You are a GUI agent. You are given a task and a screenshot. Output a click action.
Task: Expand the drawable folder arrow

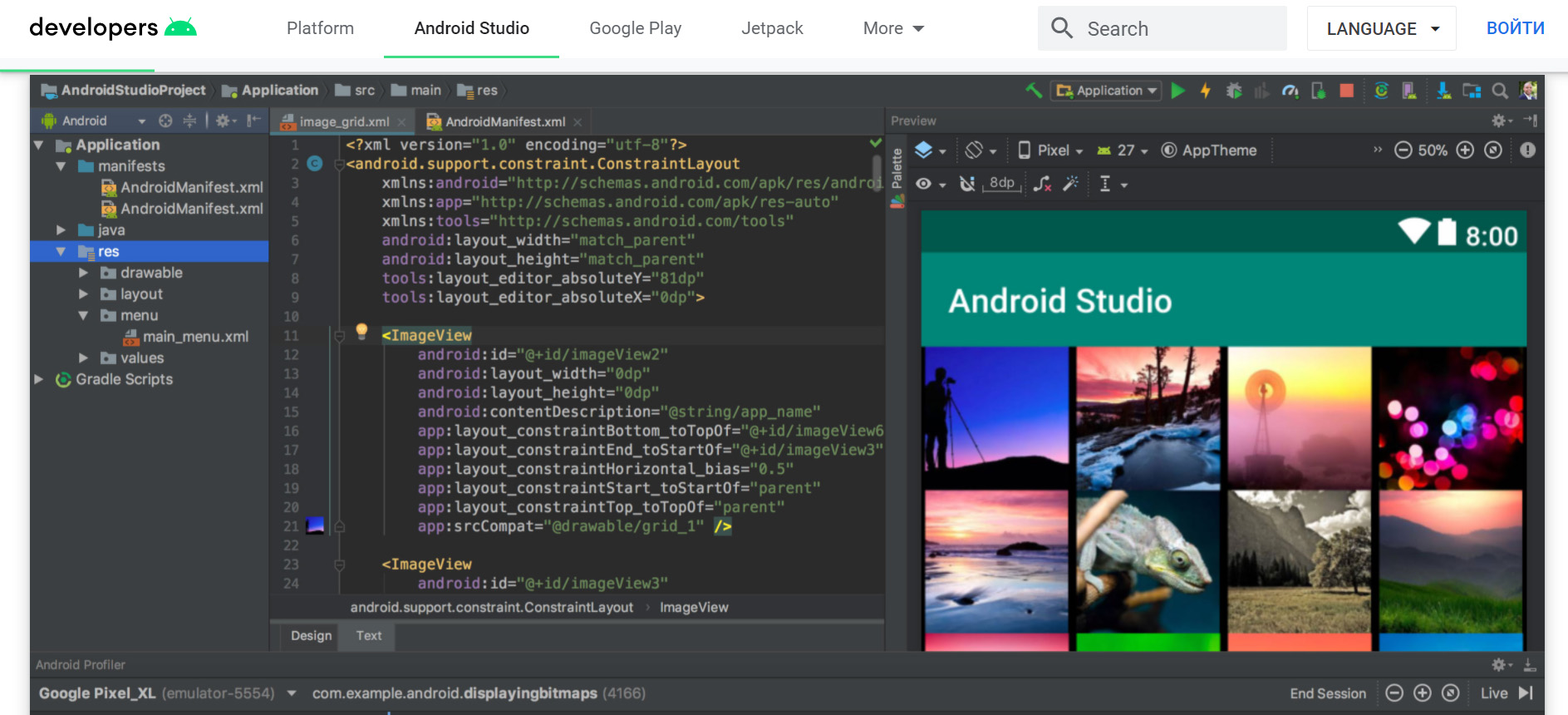[83, 272]
